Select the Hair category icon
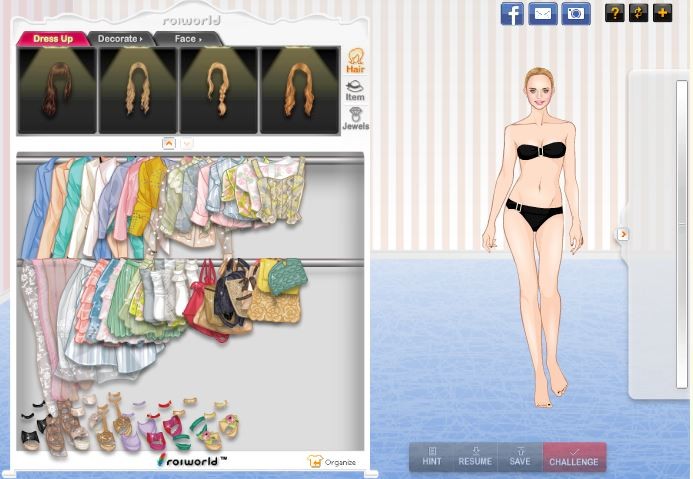The height and width of the screenshot is (479, 693). (355, 61)
